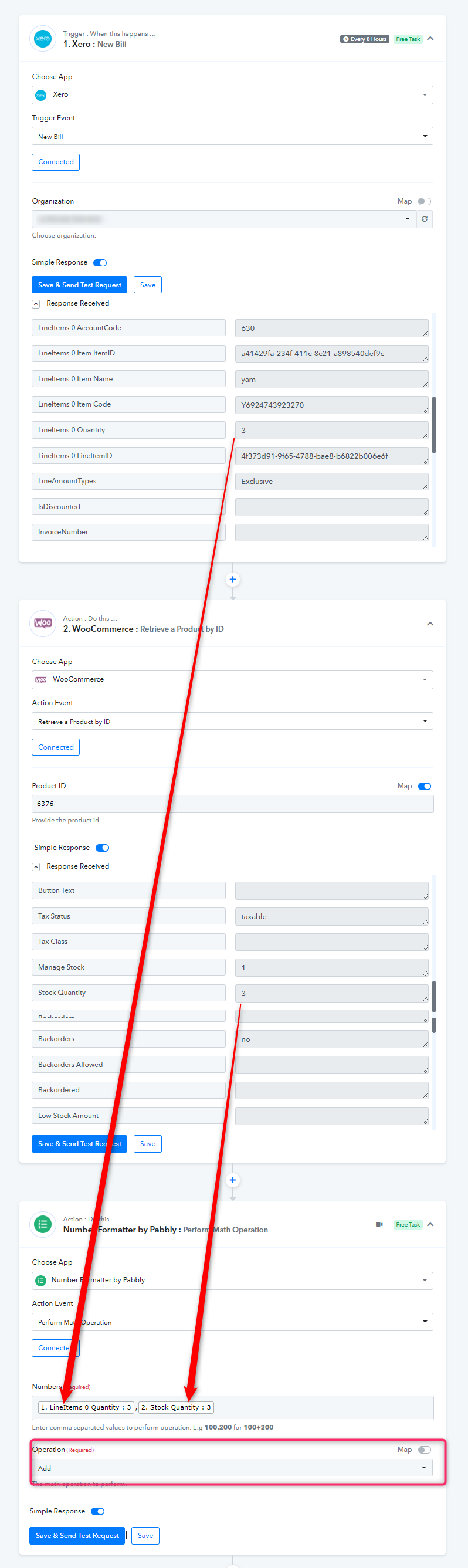Add step after WooCommerce action
468x1568 pixels.
pyautogui.click(x=232, y=1180)
